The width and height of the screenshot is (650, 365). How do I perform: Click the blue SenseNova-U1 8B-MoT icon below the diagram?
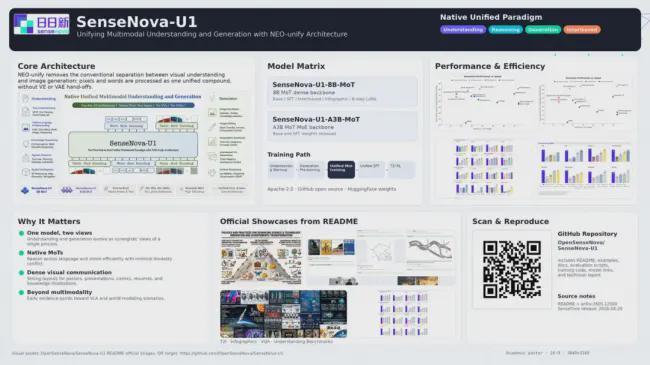tap(25, 190)
